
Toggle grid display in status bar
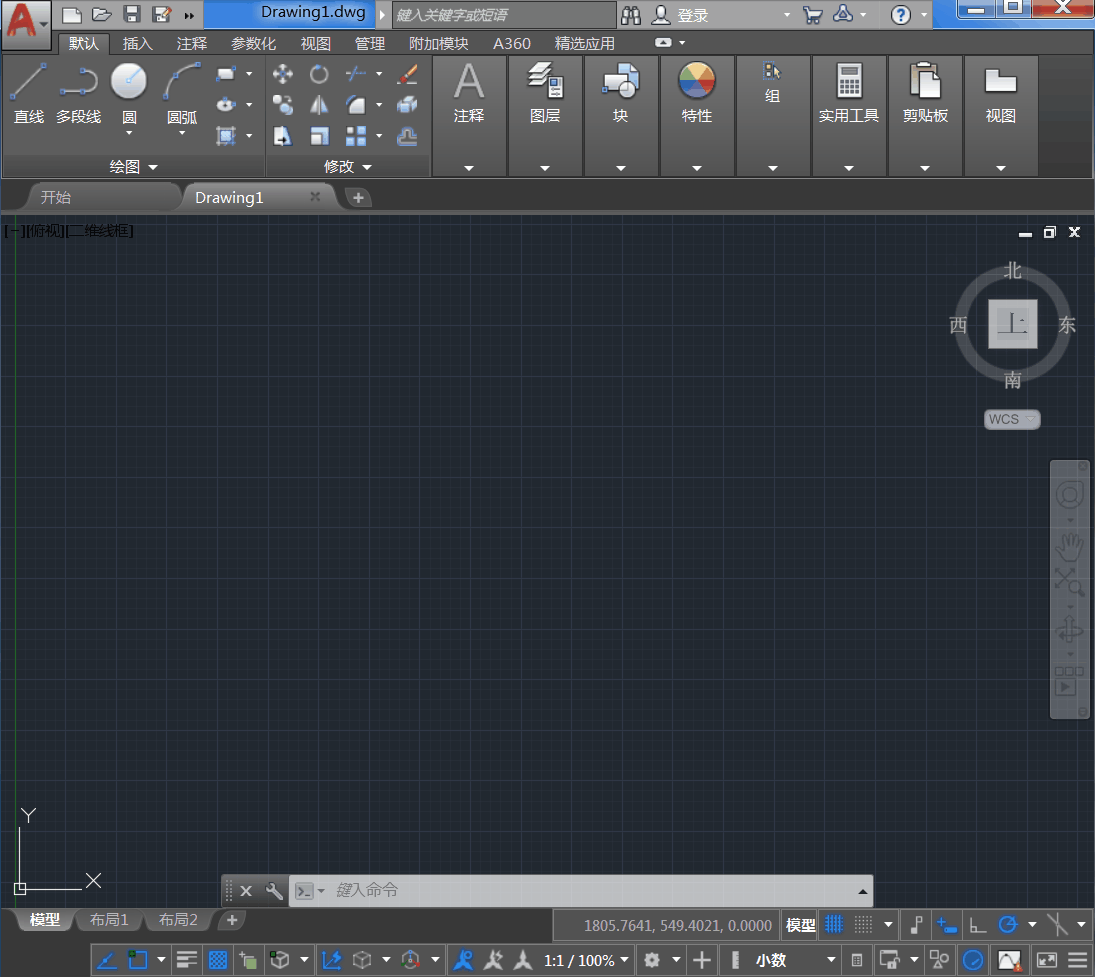(835, 925)
